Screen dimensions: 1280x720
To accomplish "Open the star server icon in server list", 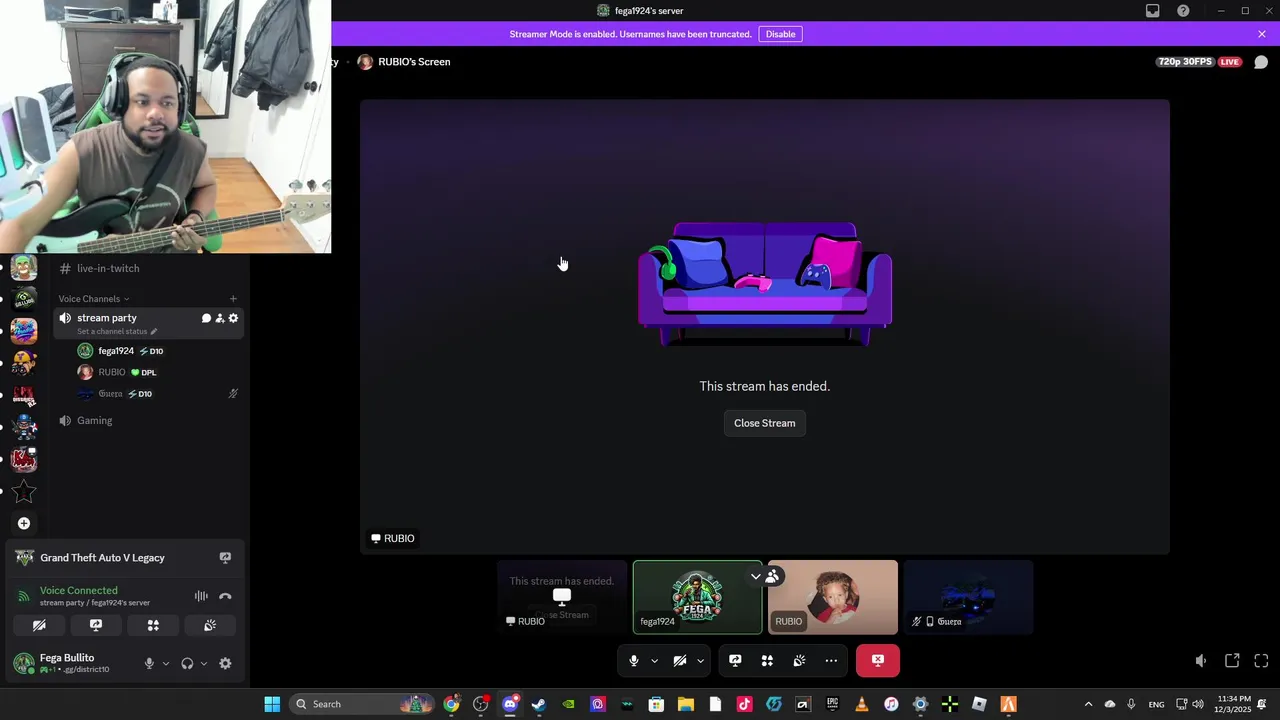I will pyautogui.click(x=24, y=491).
